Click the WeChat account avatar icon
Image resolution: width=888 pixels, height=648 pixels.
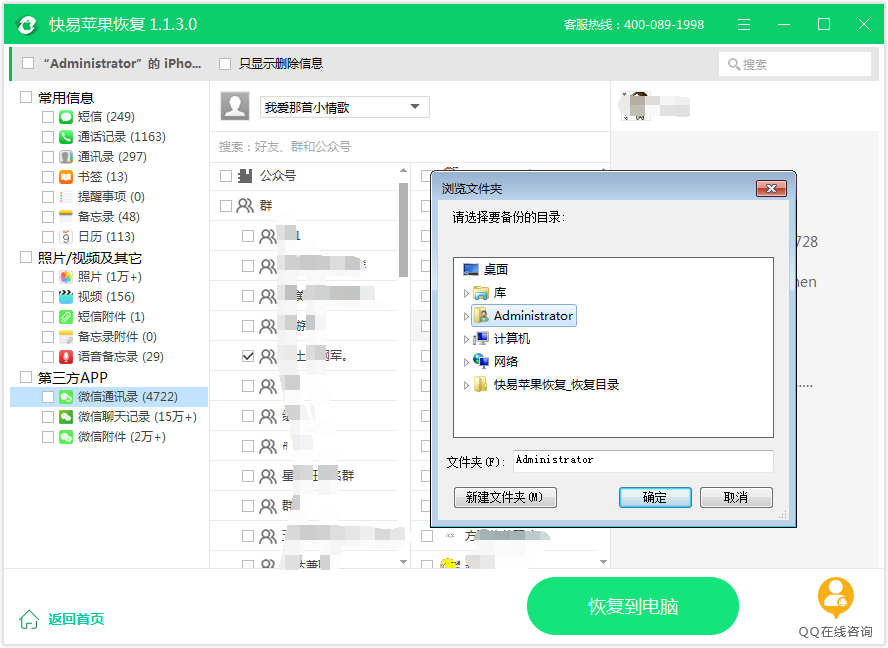[235, 106]
